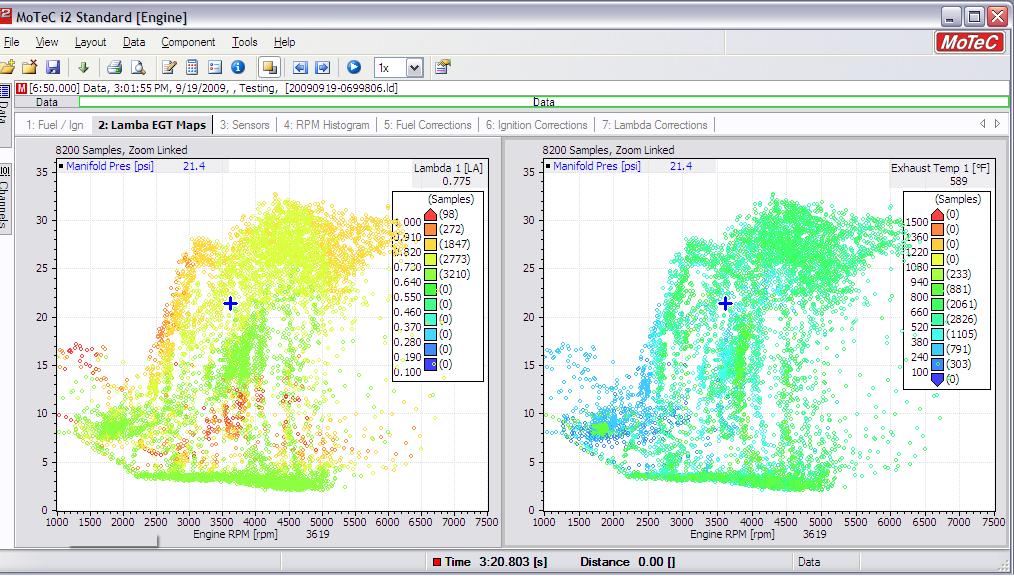
Task: Open the File menu
Action: coord(12,42)
